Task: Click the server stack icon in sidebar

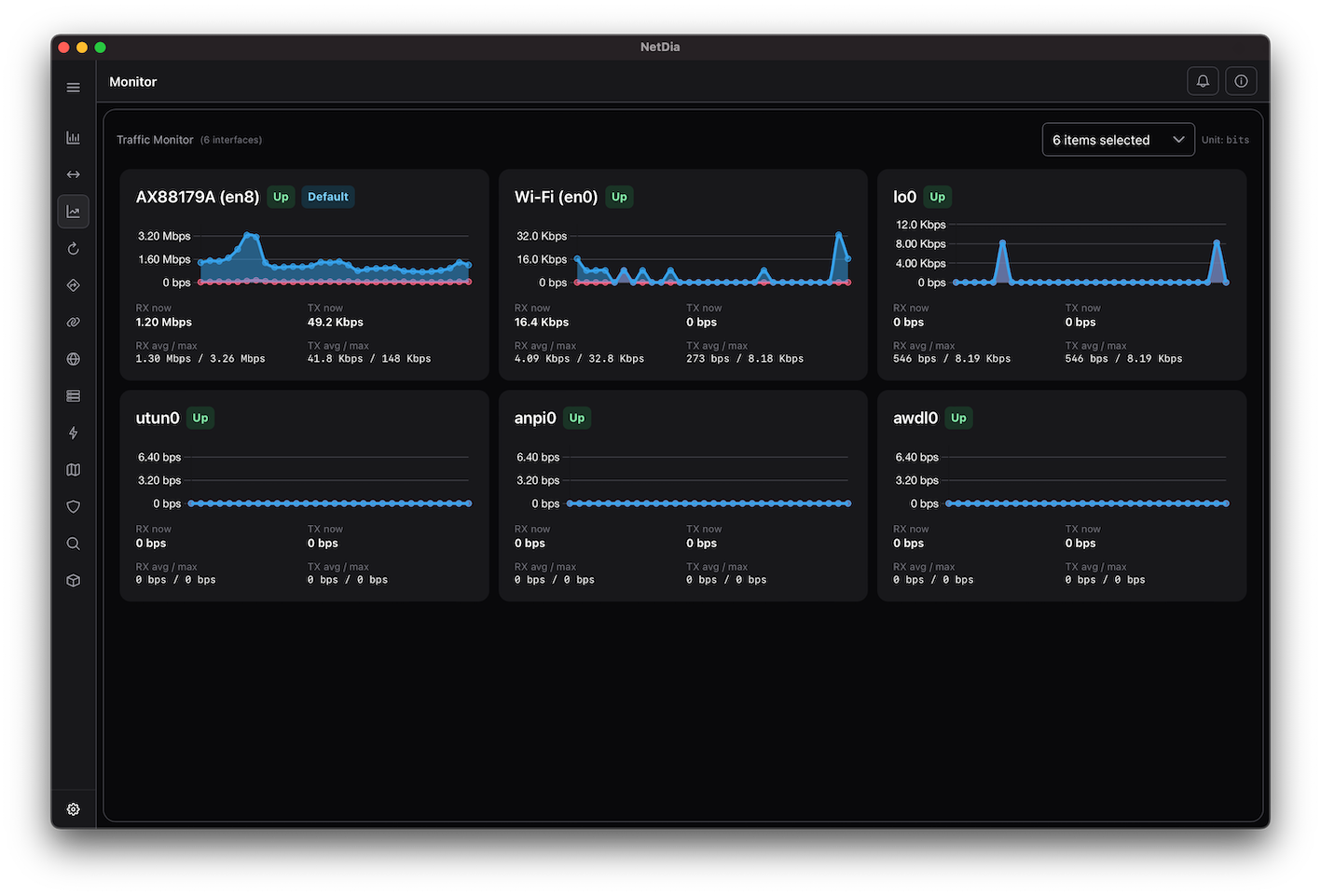Action: coord(73,395)
